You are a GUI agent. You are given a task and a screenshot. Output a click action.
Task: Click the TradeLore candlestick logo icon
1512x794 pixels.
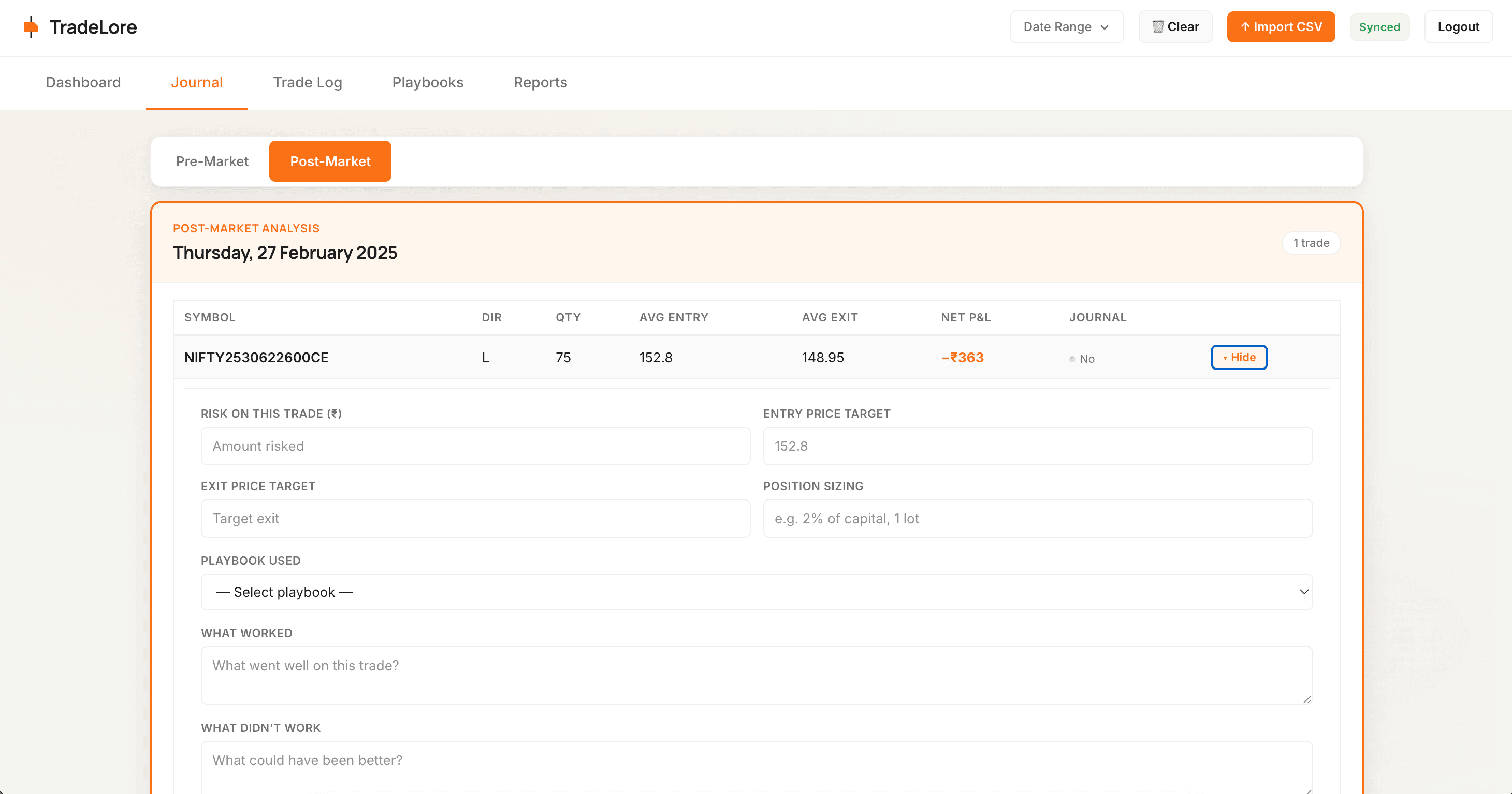[31, 27]
